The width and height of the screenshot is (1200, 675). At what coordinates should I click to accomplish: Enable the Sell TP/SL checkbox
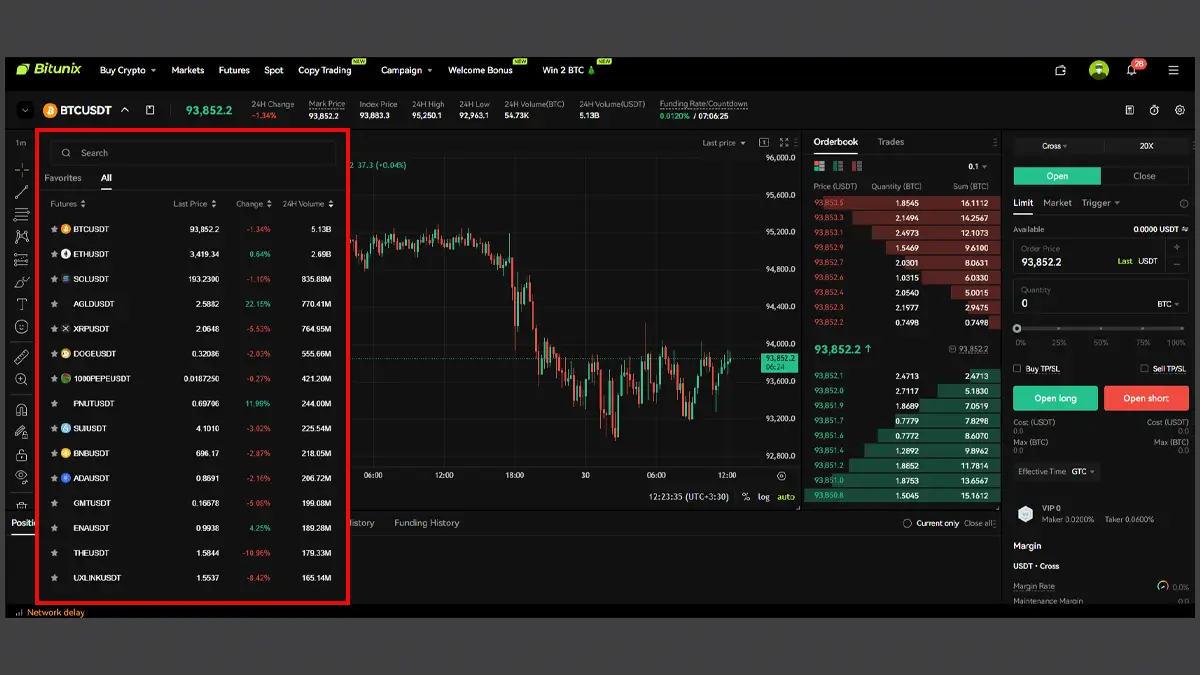tap(1145, 369)
